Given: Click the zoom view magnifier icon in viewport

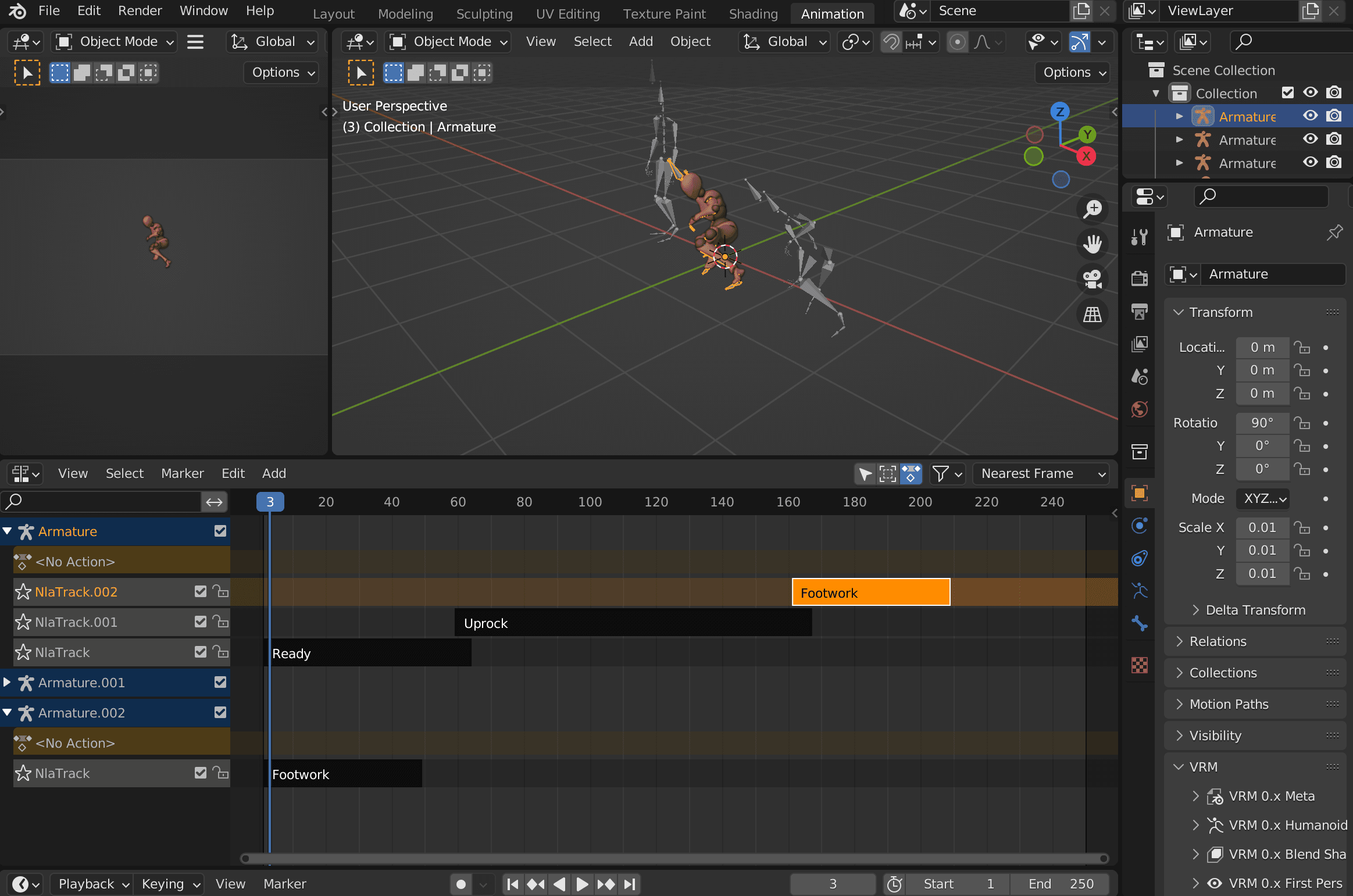Looking at the screenshot, I should point(1093,209).
